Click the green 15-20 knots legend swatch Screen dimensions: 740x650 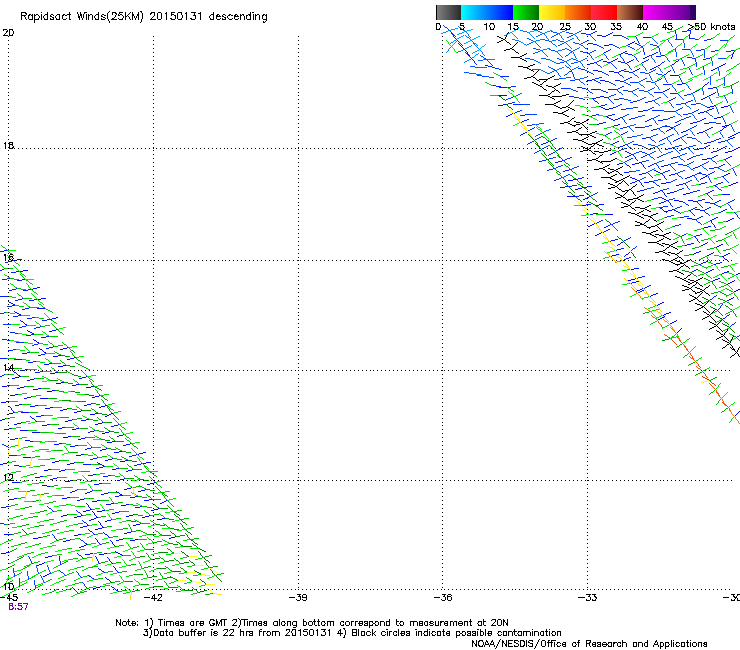[x=526, y=12]
